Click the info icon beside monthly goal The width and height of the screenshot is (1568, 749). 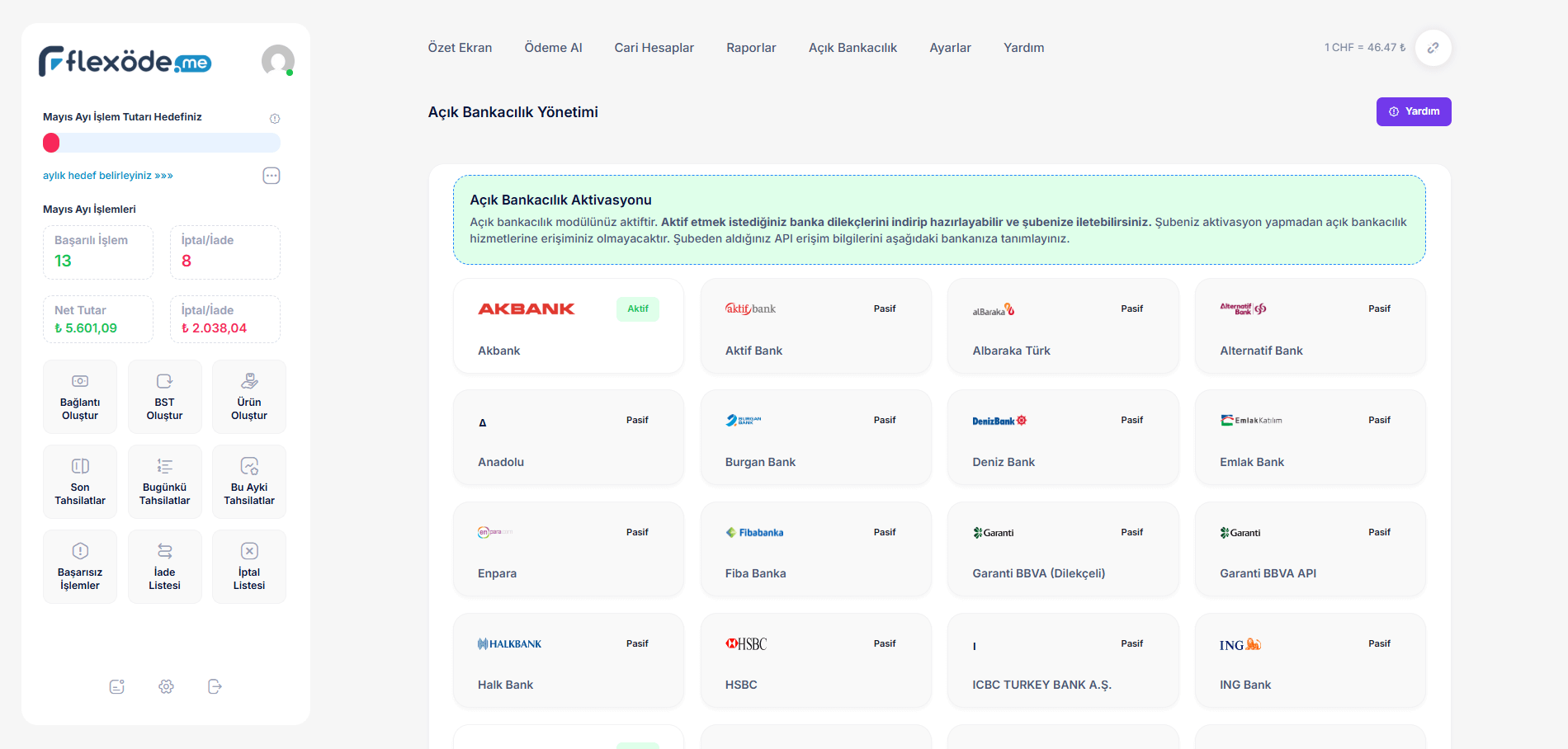275,118
